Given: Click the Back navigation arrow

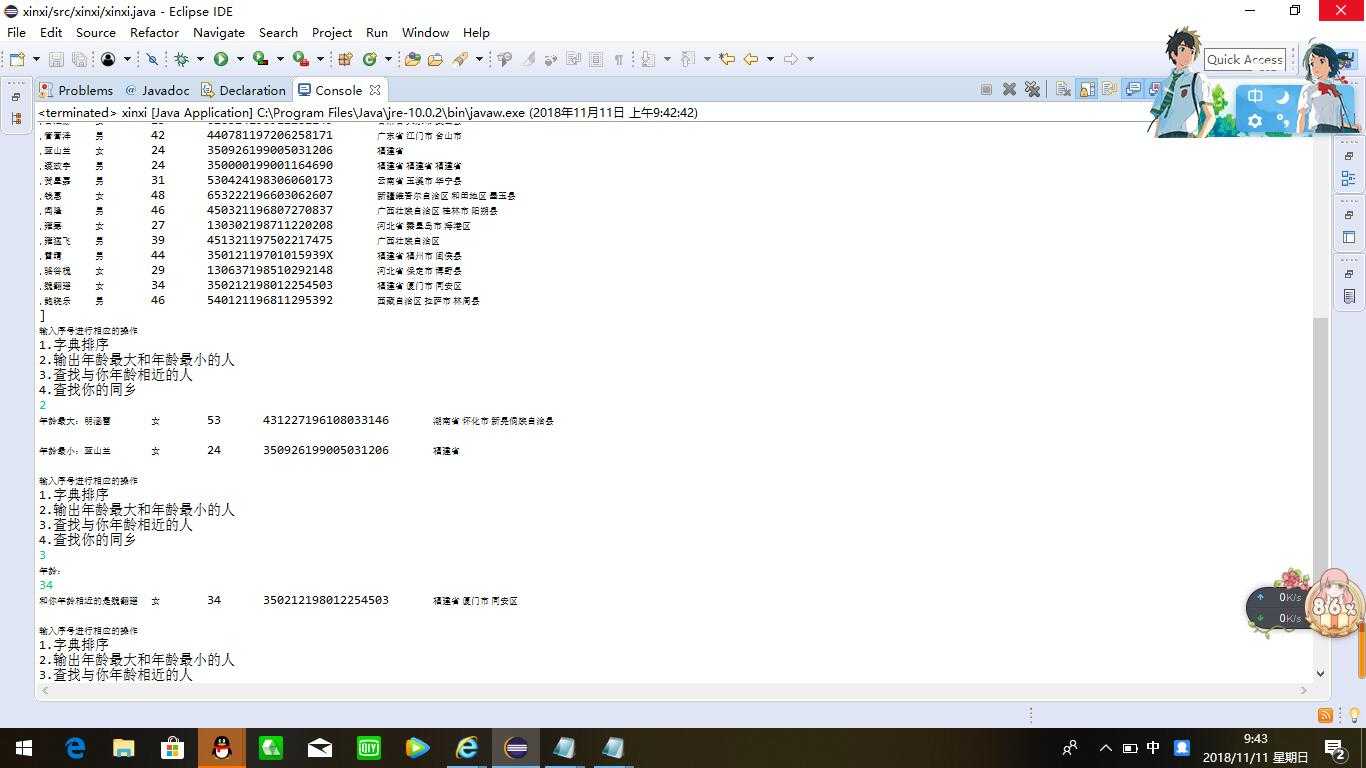Looking at the screenshot, I should tap(750, 59).
